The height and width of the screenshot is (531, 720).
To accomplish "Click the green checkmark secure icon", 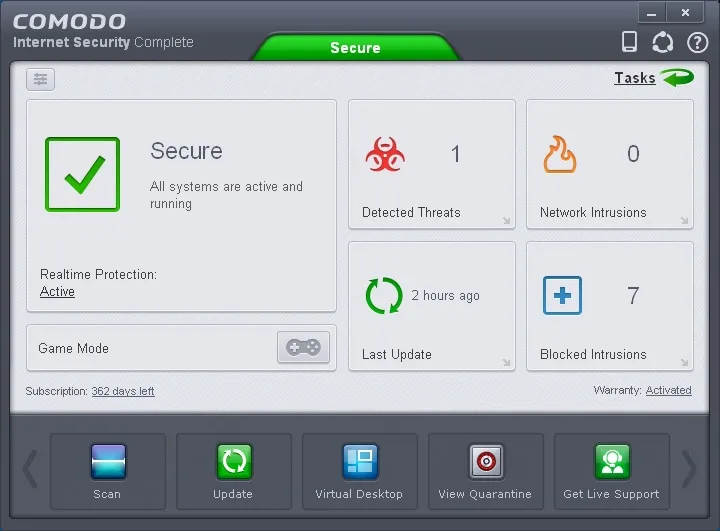I will [x=83, y=175].
